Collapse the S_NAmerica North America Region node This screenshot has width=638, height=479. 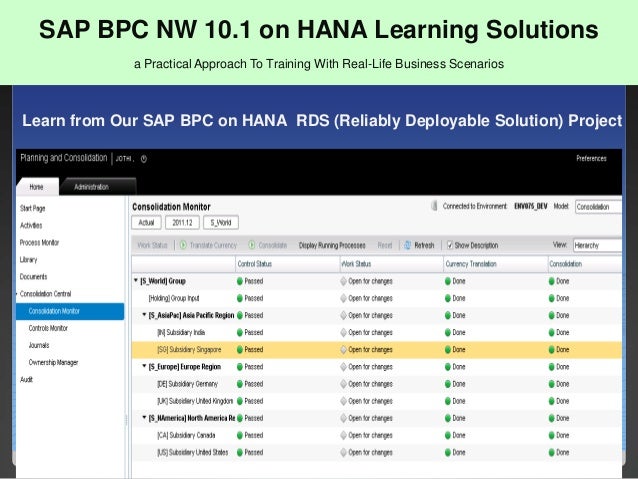pyautogui.click(x=144, y=417)
